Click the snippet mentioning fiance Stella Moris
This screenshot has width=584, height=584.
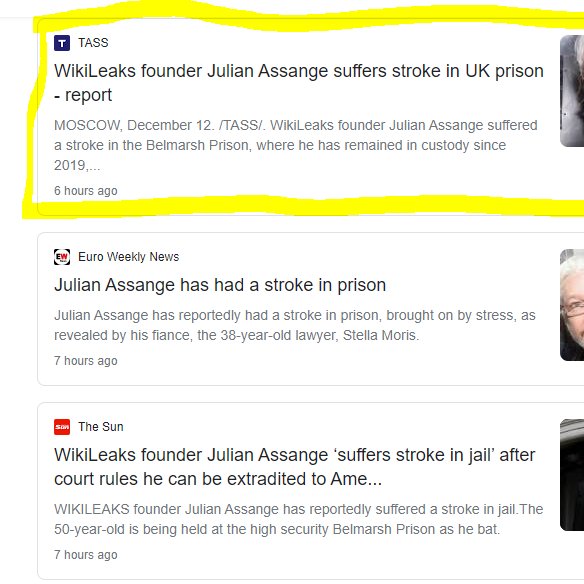coord(295,325)
